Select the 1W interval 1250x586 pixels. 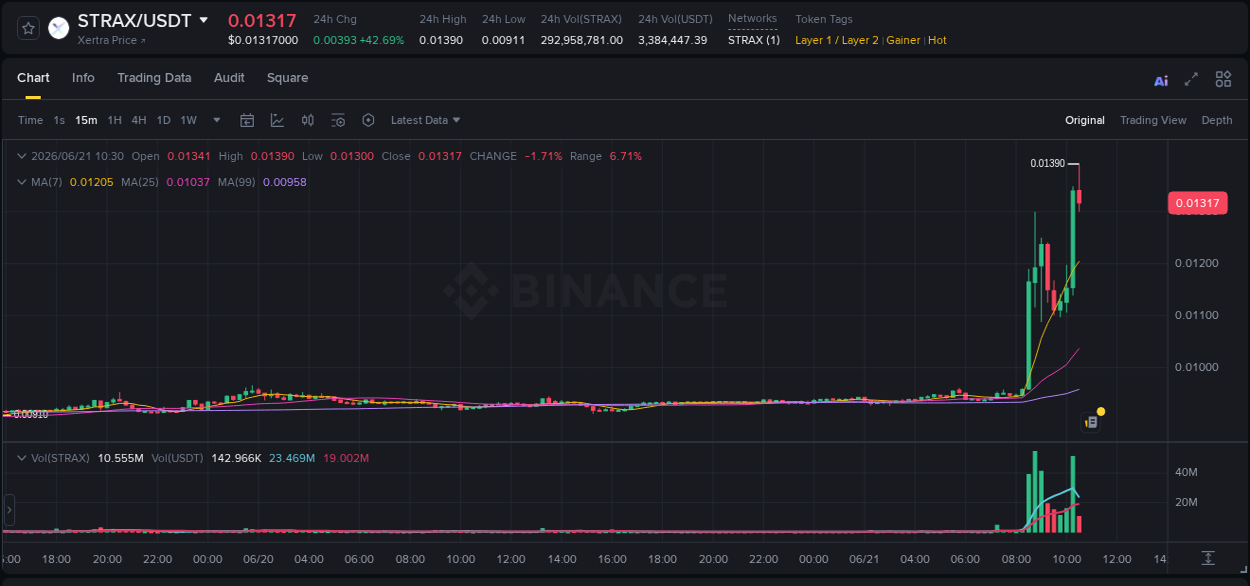pyautogui.click(x=188, y=120)
